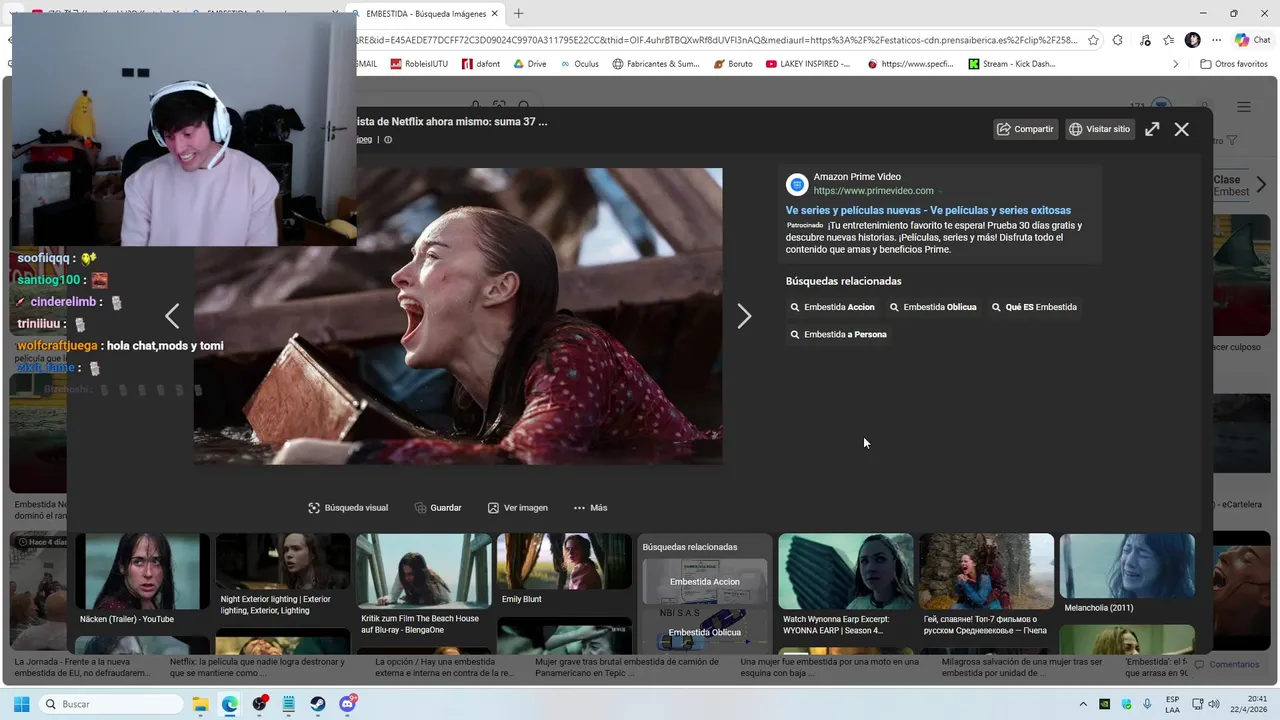Open Discord from the taskbar
This screenshot has height=720, width=1280.
[x=348, y=704]
